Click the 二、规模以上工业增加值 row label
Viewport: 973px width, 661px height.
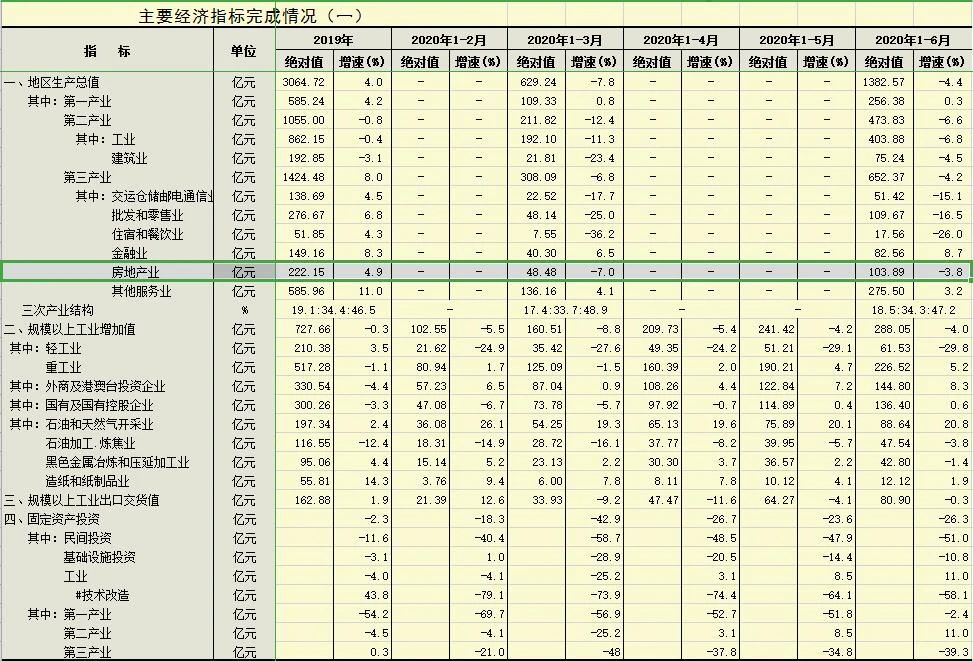pyautogui.click(x=70, y=330)
